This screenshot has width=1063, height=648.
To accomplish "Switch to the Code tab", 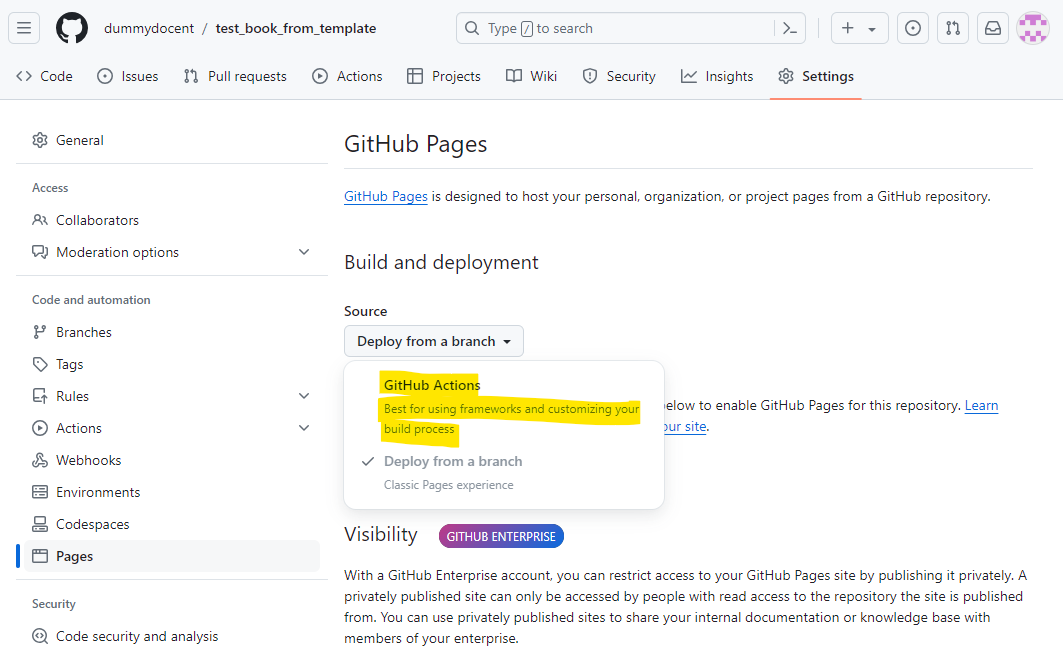I will 45,76.
